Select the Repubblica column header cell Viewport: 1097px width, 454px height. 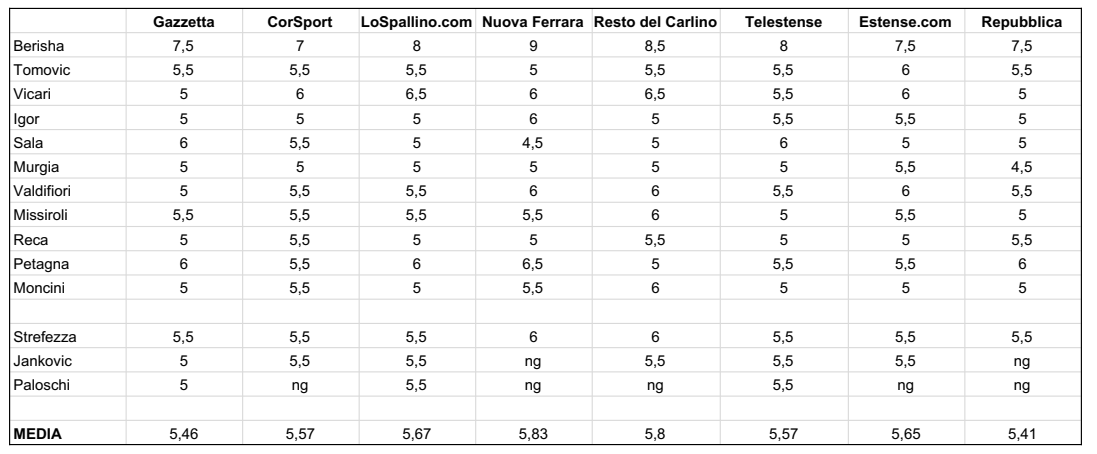pos(1021,22)
